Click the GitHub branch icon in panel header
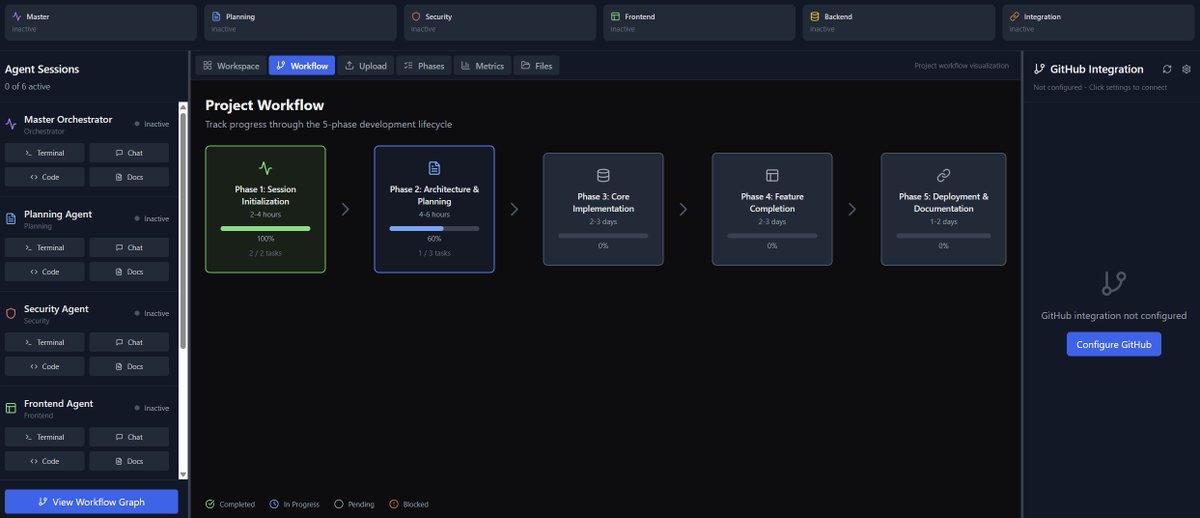The width and height of the screenshot is (1200, 518). (x=1040, y=69)
